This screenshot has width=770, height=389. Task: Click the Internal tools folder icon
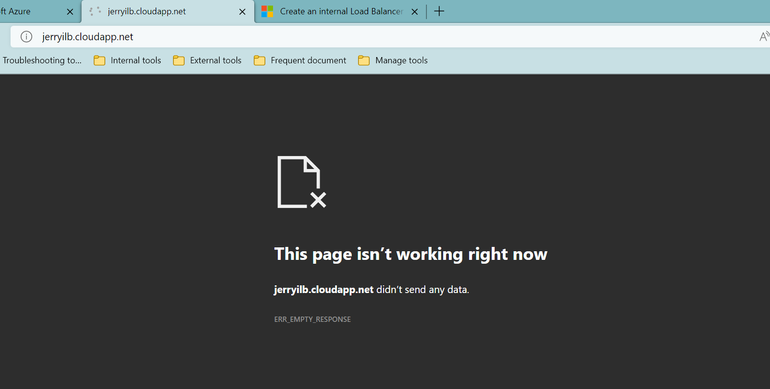pyautogui.click(x=100, y=60)
